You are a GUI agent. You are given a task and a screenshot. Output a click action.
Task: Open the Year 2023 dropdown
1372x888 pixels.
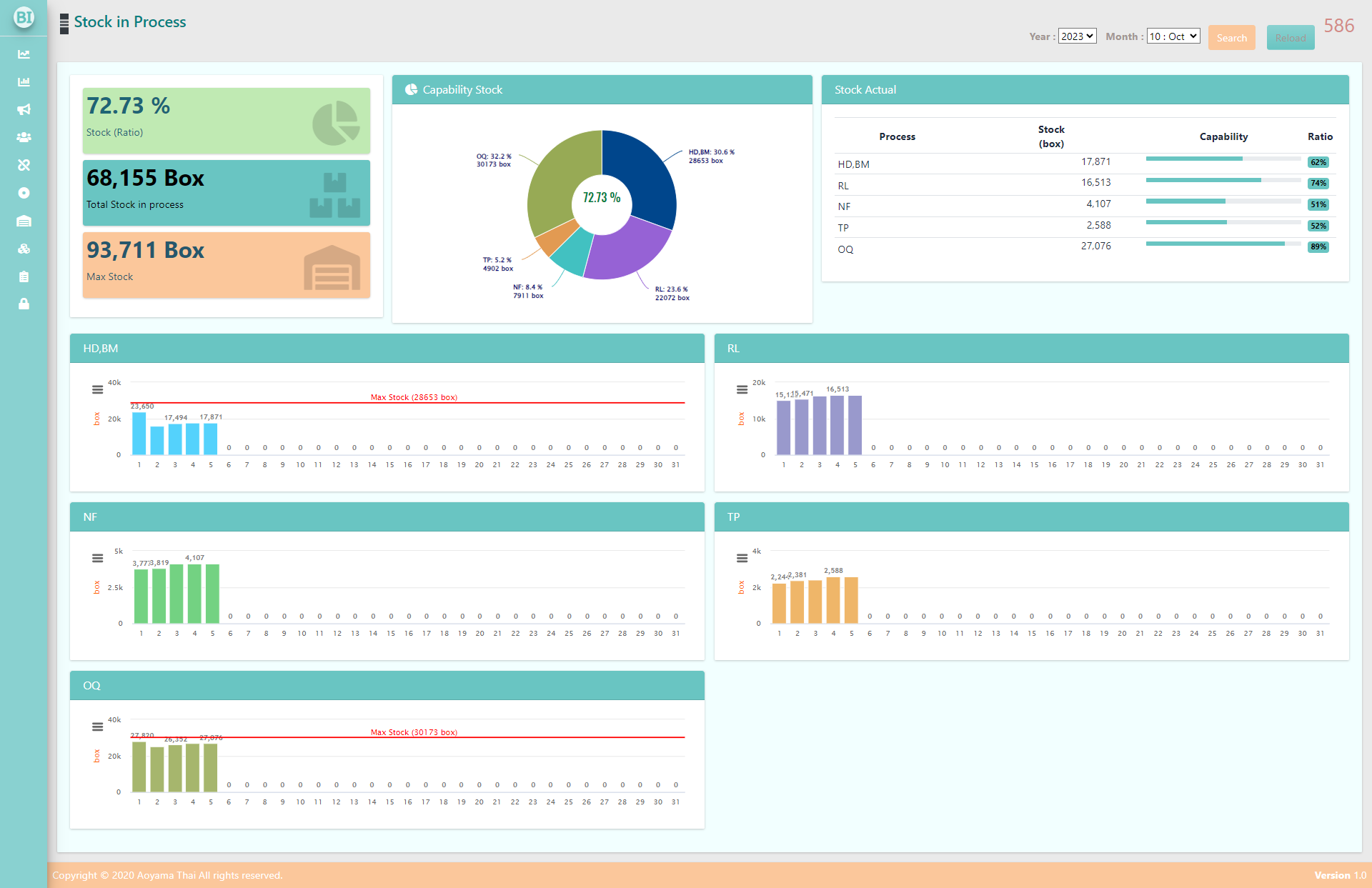click(x=1077, y=36)
